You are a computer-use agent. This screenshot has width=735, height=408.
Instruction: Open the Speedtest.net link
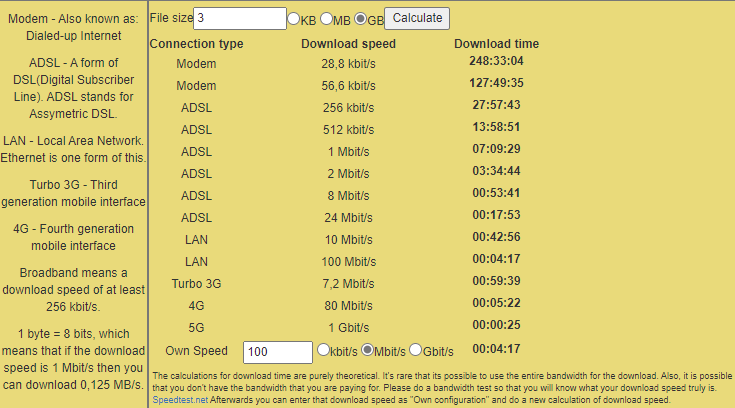(180, 400)
